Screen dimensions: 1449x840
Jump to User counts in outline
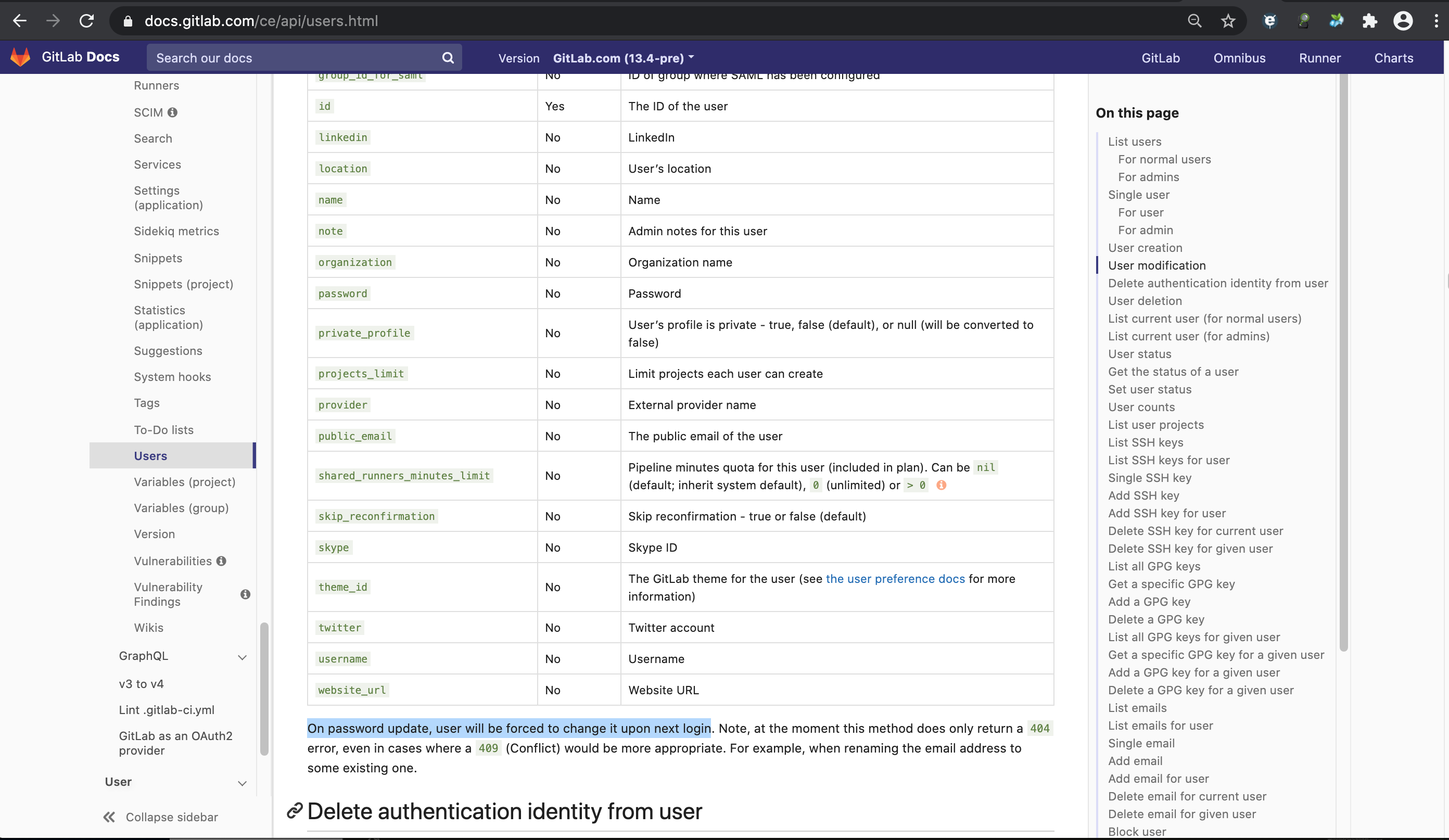(1141, 407)
